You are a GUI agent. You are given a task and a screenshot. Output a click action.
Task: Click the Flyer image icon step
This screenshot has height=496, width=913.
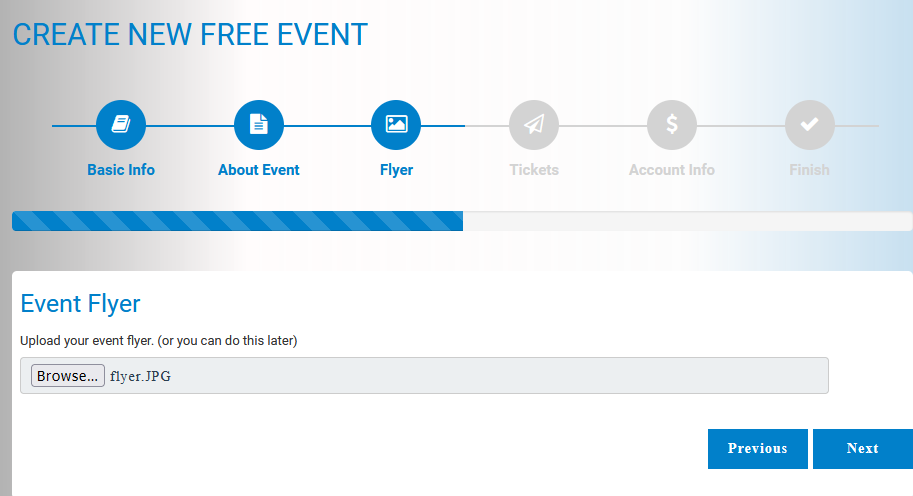click(396, 125)
